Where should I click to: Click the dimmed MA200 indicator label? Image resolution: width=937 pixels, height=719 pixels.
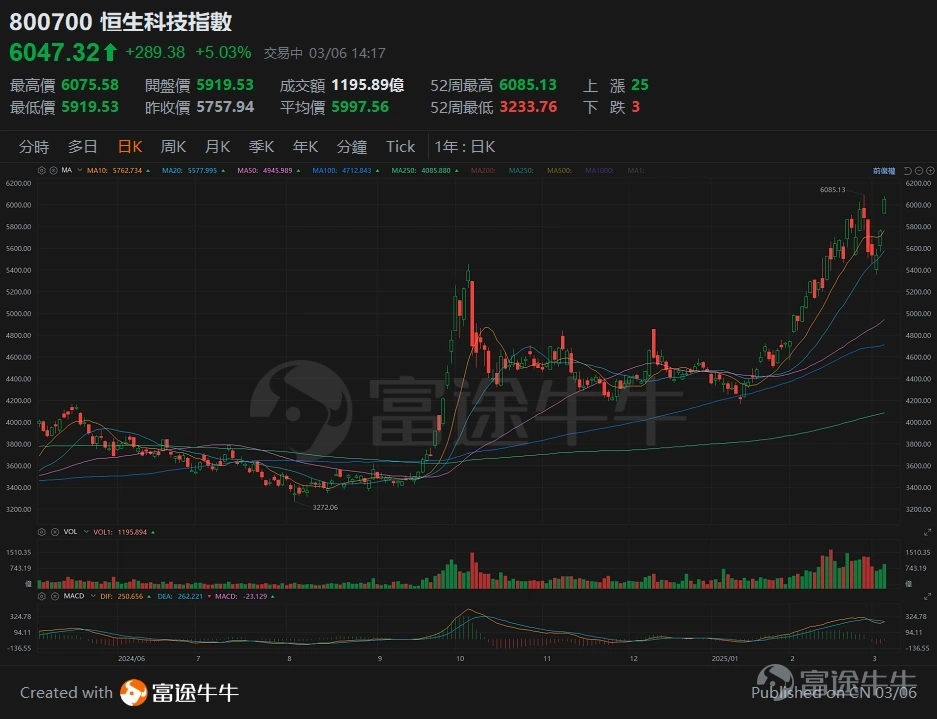point(483,171)
